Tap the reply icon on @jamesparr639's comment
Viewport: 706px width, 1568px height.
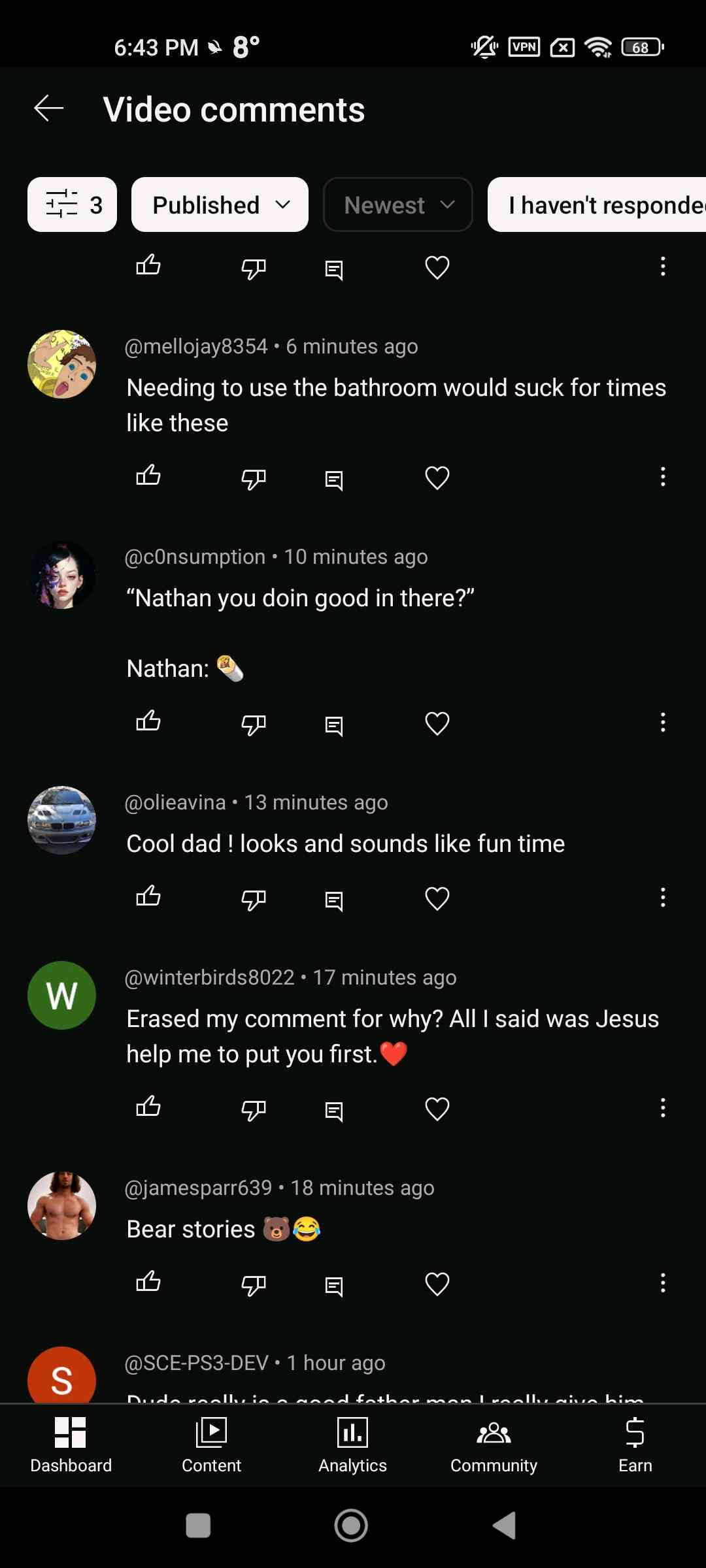[334, 1285]
